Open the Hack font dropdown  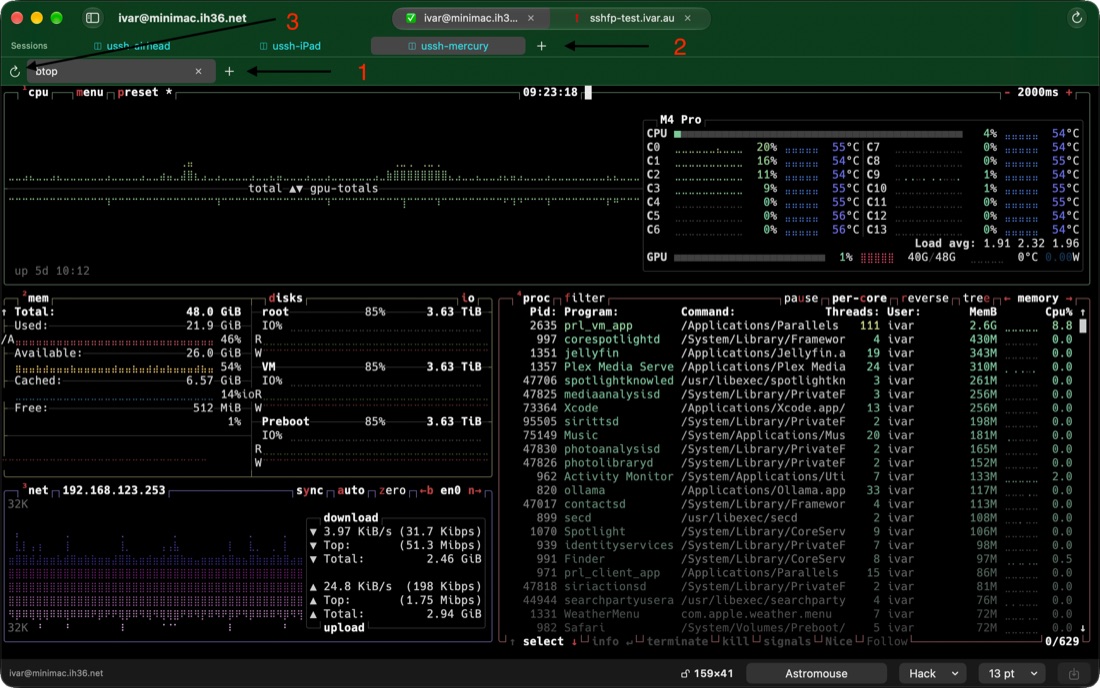(x=933, y=673)
